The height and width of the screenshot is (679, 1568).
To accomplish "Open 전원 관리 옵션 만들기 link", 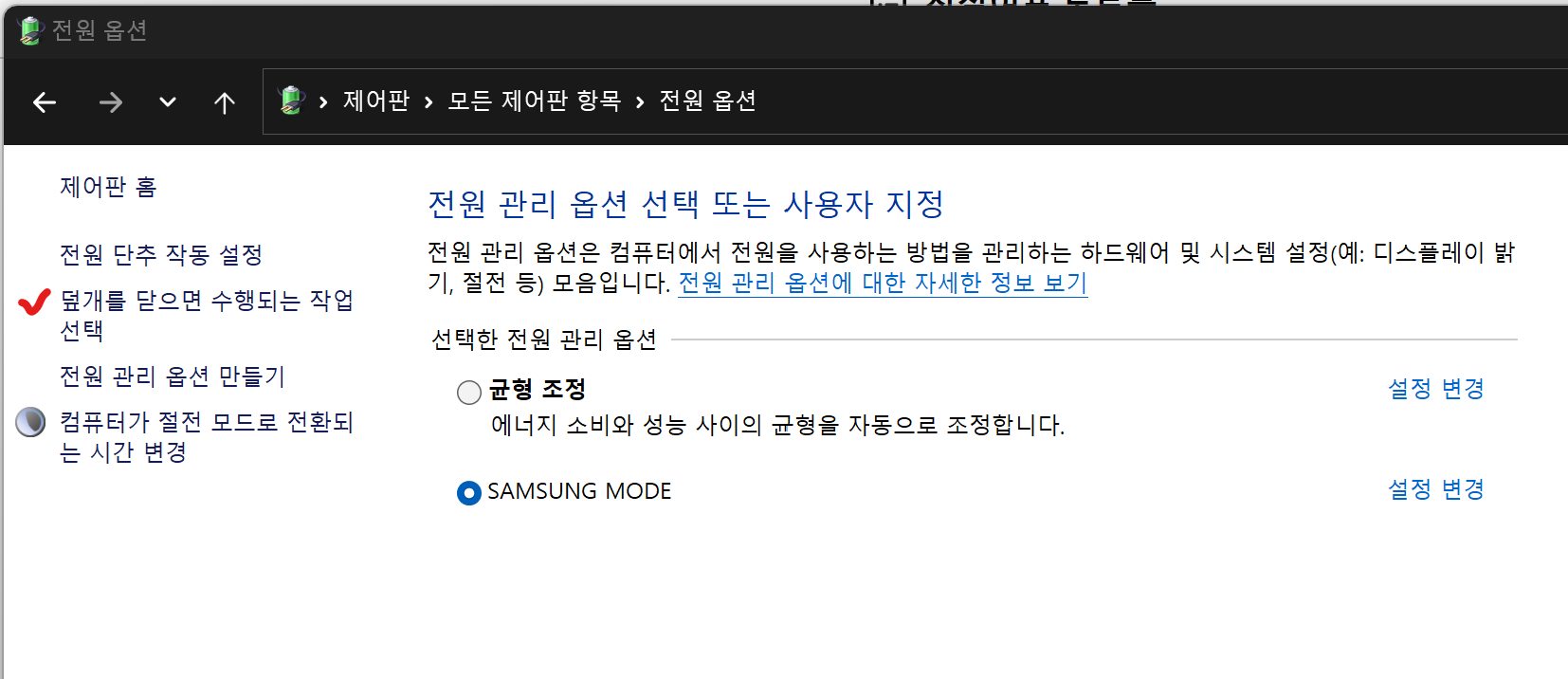I will tap(173, 376).
